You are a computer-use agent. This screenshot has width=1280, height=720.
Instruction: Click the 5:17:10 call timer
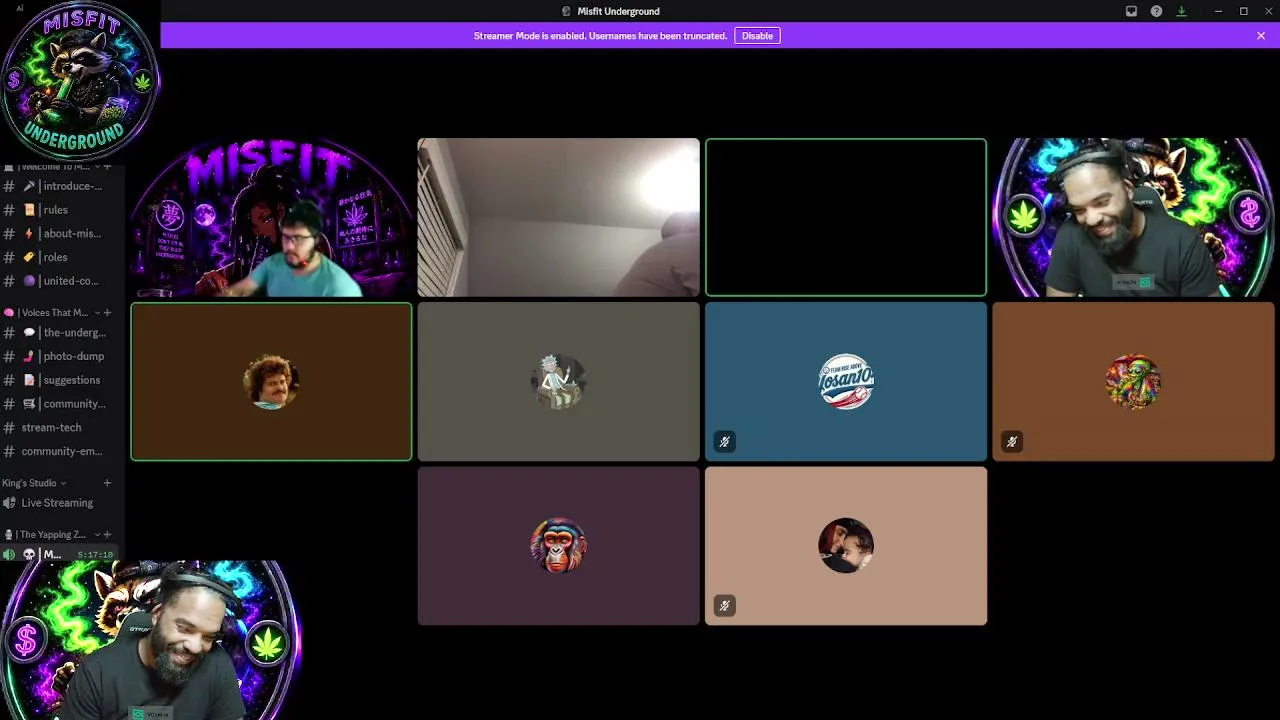[95, 555]
